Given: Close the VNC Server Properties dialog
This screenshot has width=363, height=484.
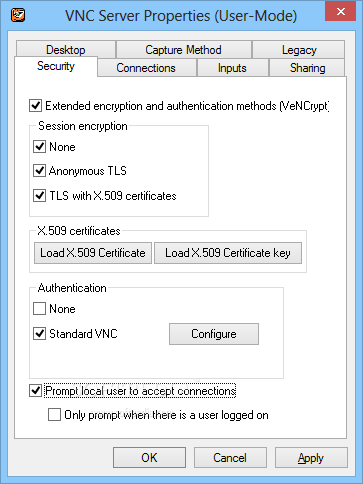Looking at the screenshot, I should [340, 12].
